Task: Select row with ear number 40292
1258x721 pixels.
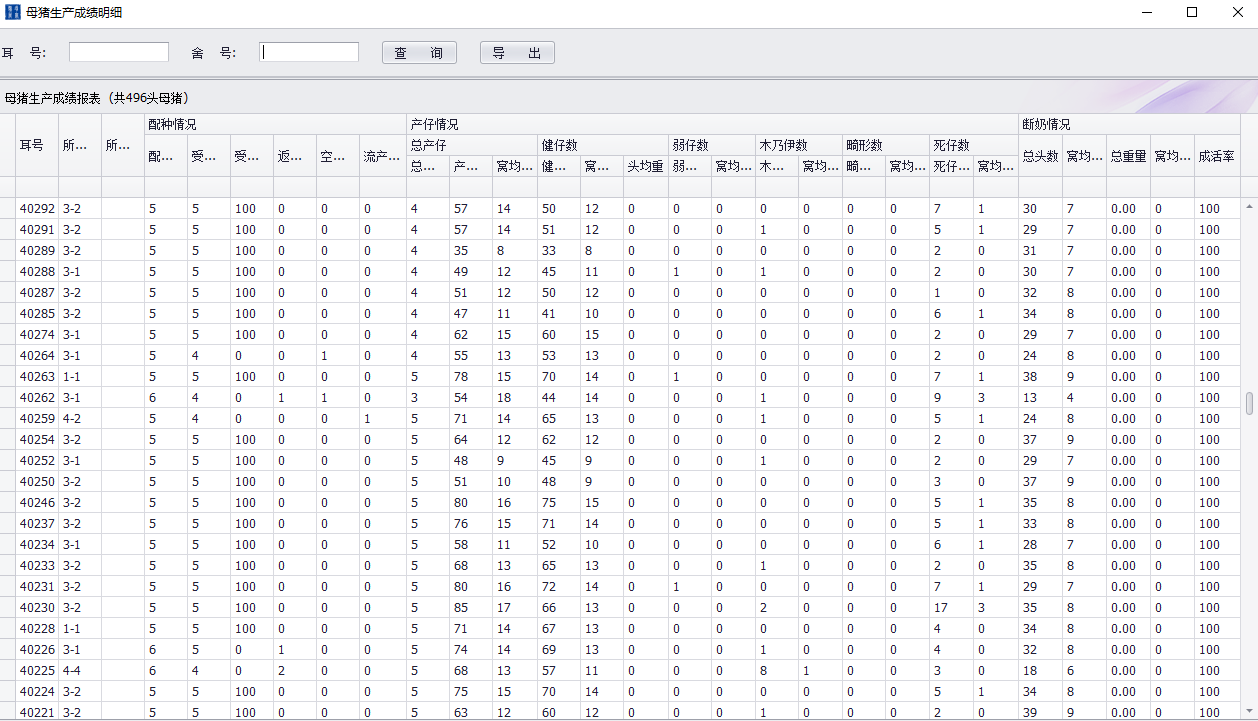Action: pos(37,209)
